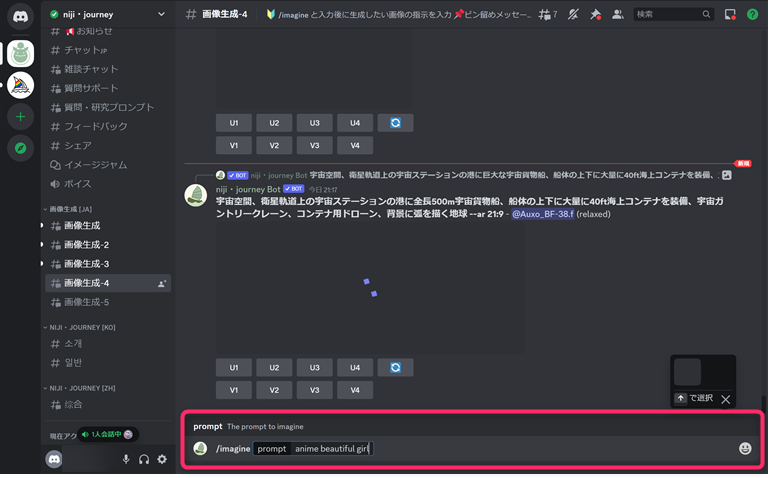Screen dimensions: 768x478
Task: Click the @Auxo_BF-38.f mention
Action: (x=543, y=214)
